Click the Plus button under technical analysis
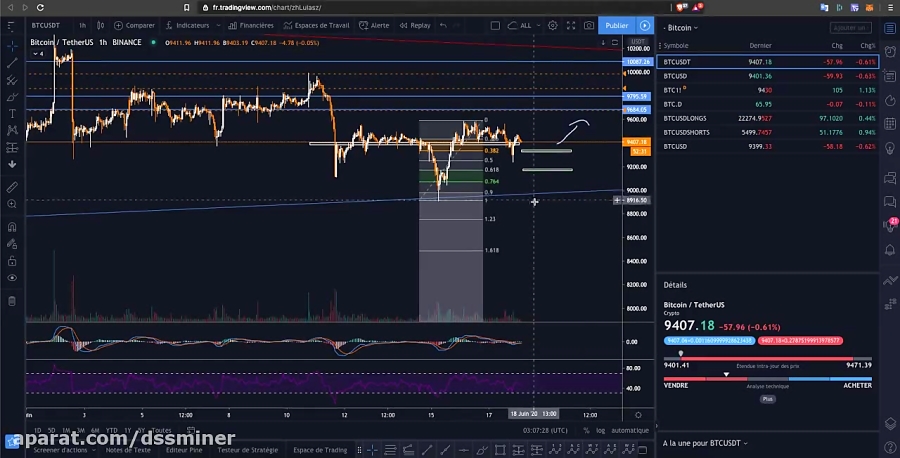Viewport: 900px width, 458px height. pos(768,399)
